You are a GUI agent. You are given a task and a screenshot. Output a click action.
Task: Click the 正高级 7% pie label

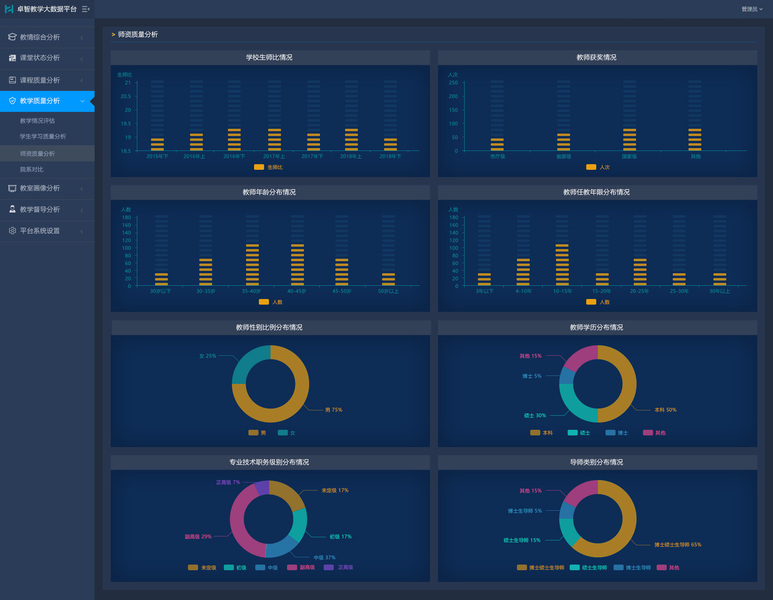pyautogui.click(x=228, y=482)
